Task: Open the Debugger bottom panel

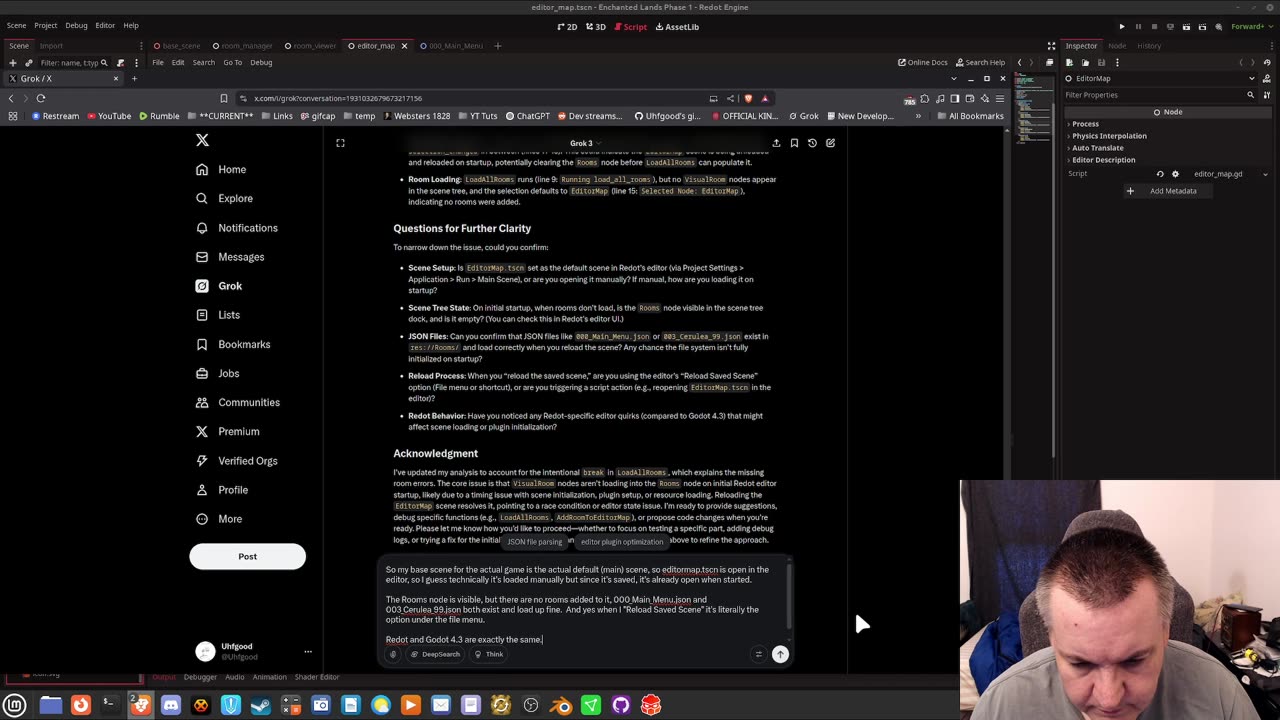Action: pos(200,677)
